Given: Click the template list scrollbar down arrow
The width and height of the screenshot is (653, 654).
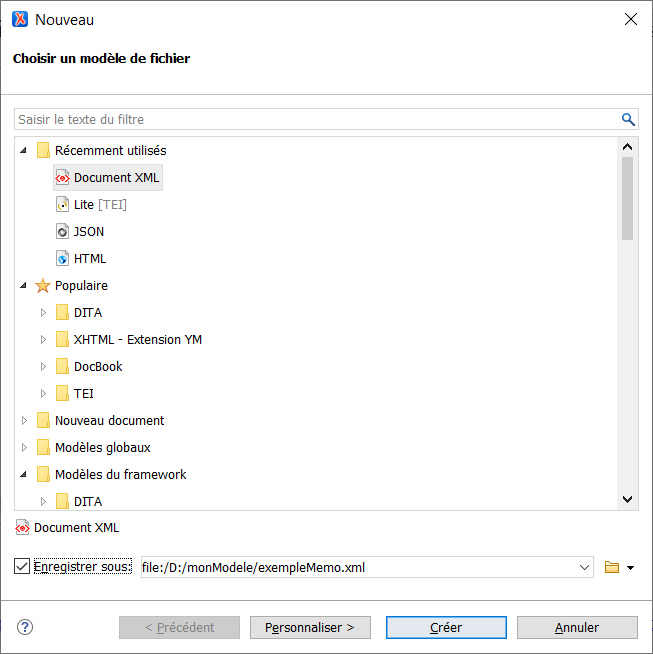Looking at the screenshot, I should (627, 499).
